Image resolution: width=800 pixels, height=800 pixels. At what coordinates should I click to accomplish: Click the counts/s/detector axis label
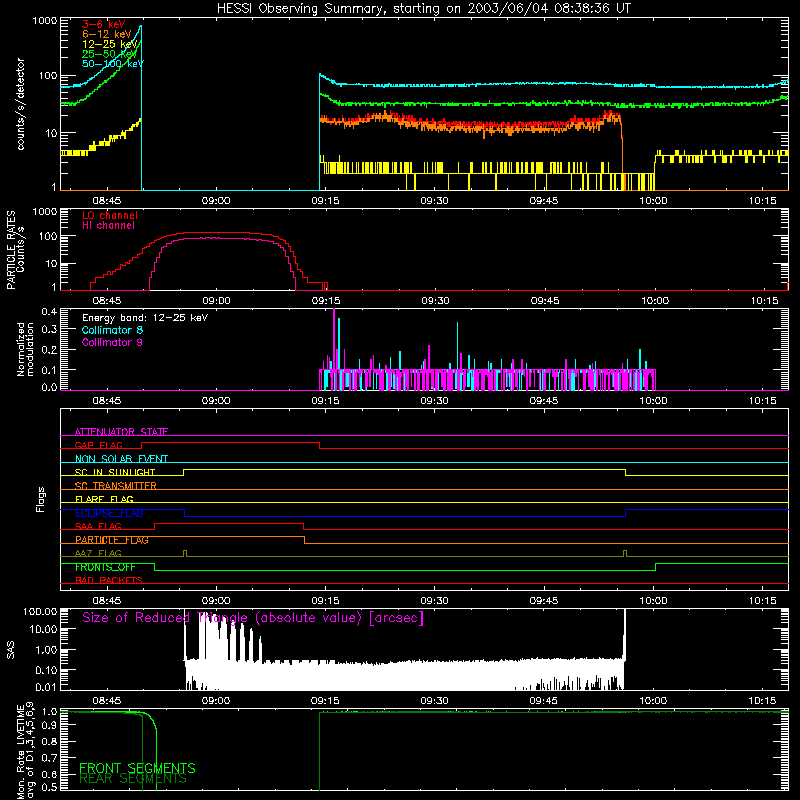tap(21, 104)
